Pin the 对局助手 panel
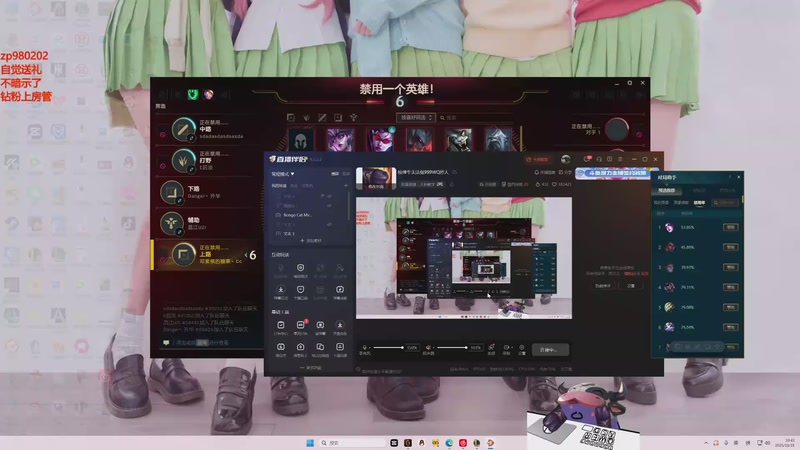 coord(729,177)
